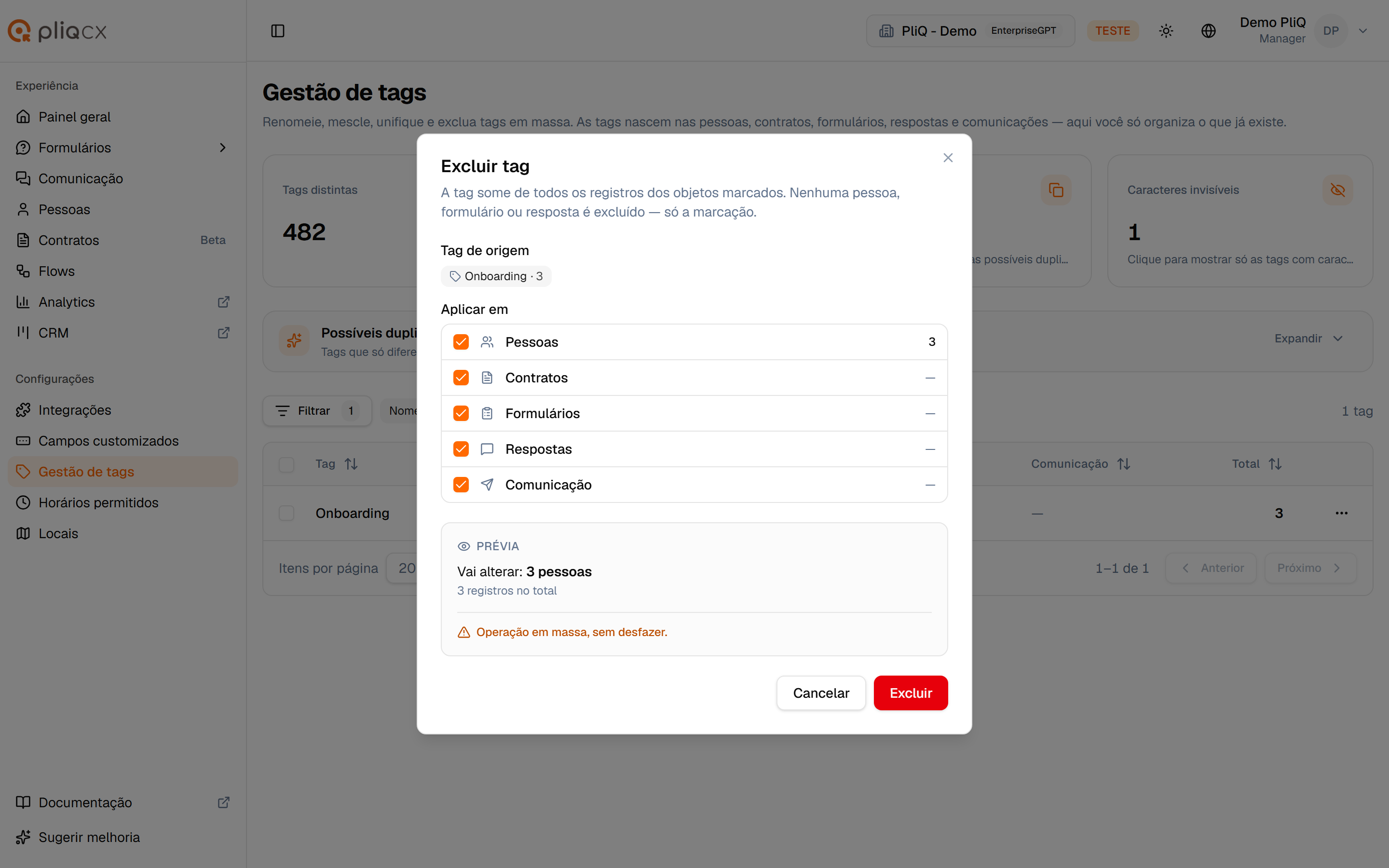The width and height of the screenshot is (1389, 868).
Task: Click the Onboarding source tag chip
Action: [496, 277]
